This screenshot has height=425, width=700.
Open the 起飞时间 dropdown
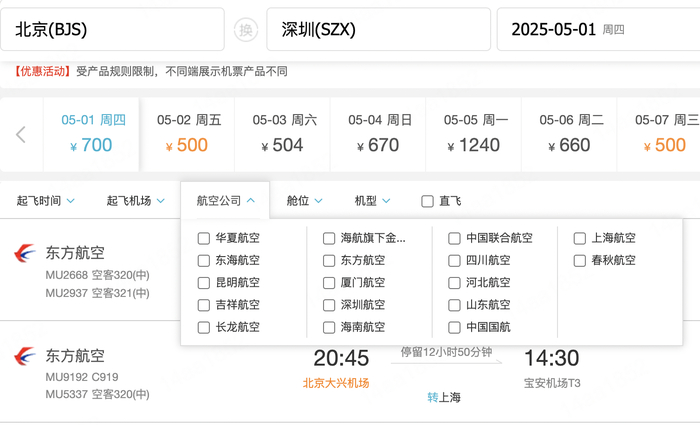(45, 201)
